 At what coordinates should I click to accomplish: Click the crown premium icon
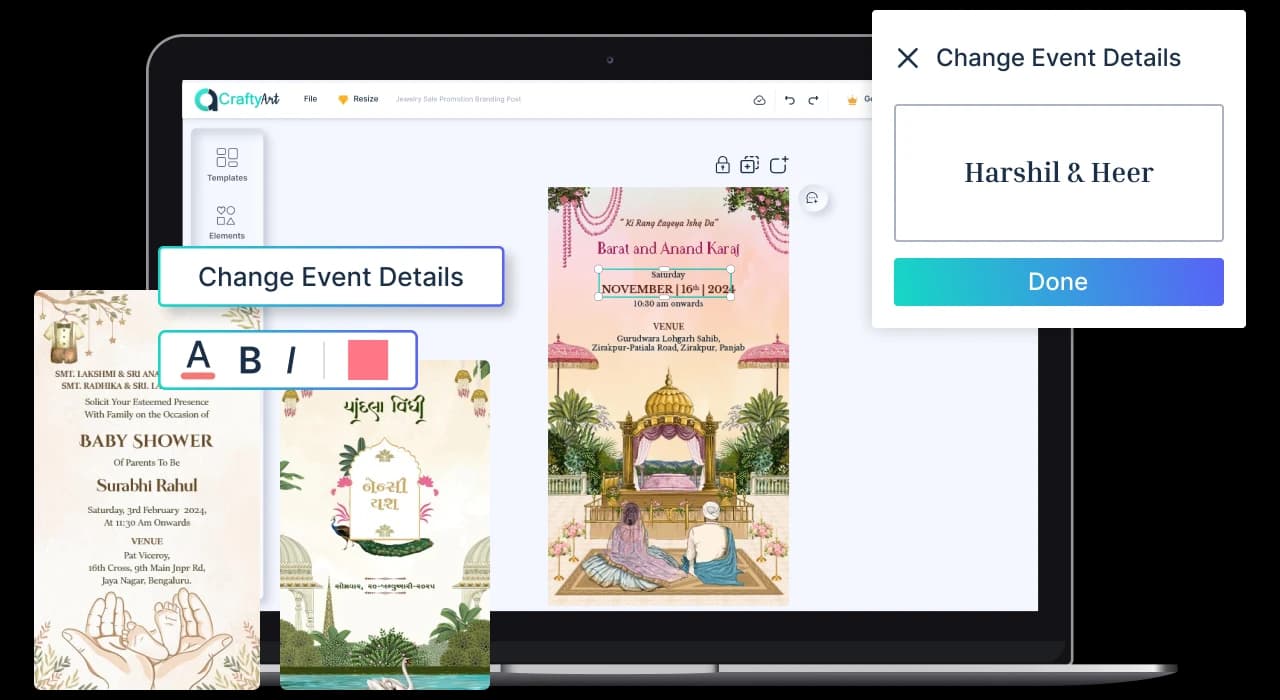point(852,100)
